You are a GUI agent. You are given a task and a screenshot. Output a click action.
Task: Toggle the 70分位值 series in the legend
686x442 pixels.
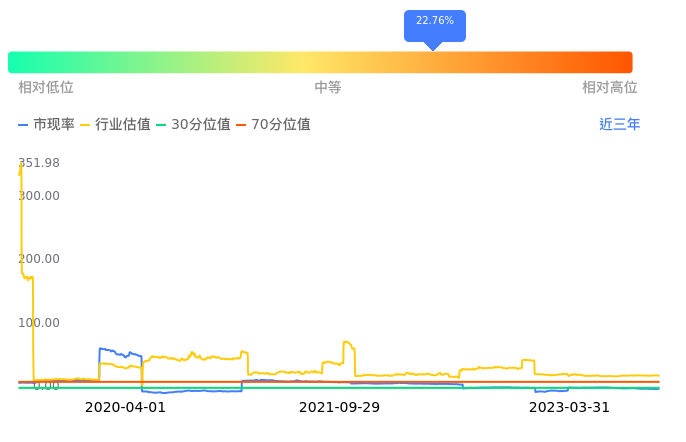click(x=273, y=125)
